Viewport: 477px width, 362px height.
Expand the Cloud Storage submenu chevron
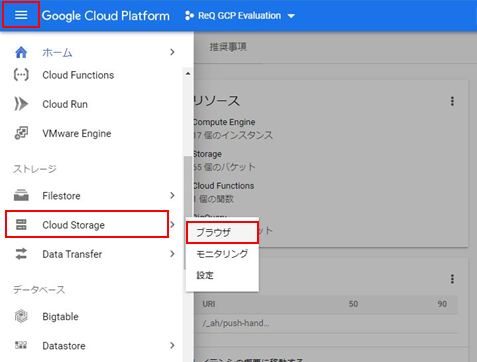172,225
